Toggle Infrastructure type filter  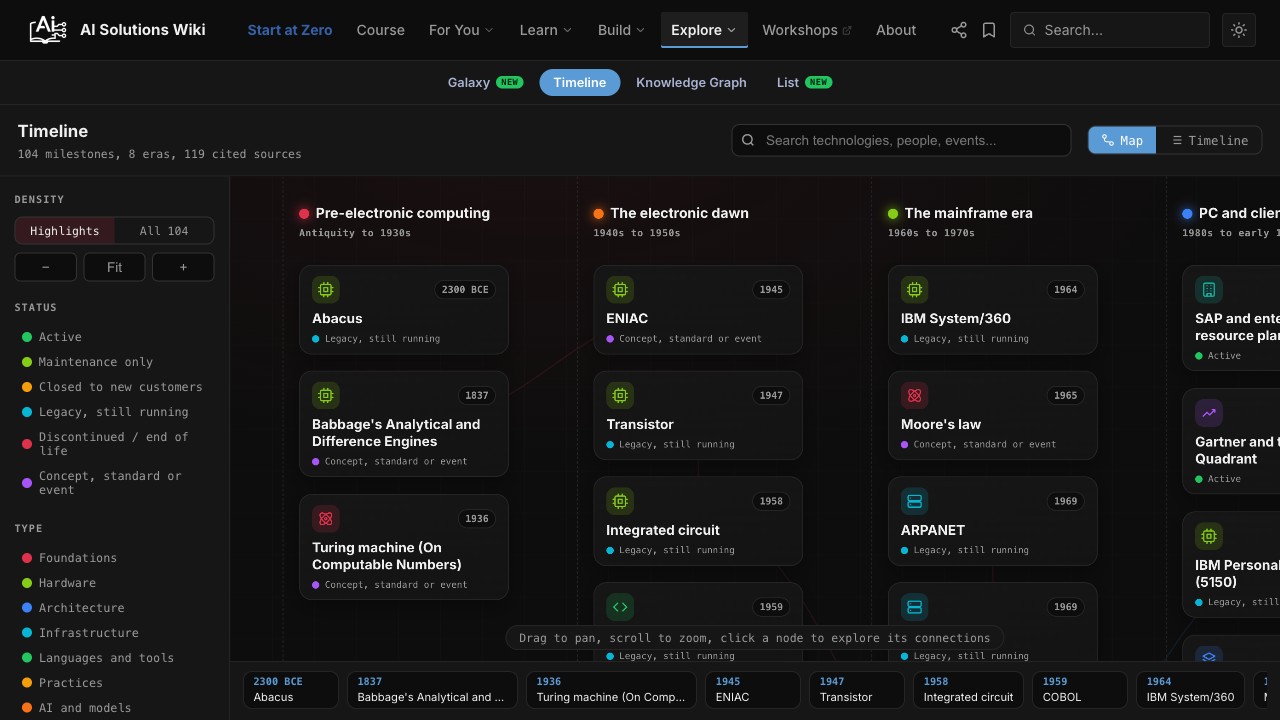(x=80, y=633)
